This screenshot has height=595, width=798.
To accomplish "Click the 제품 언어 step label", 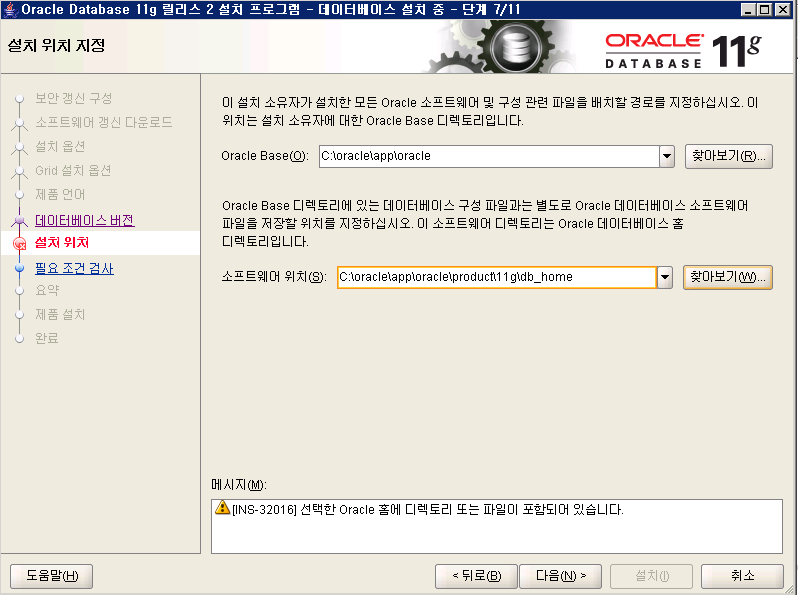I will [x=60, y=194].
